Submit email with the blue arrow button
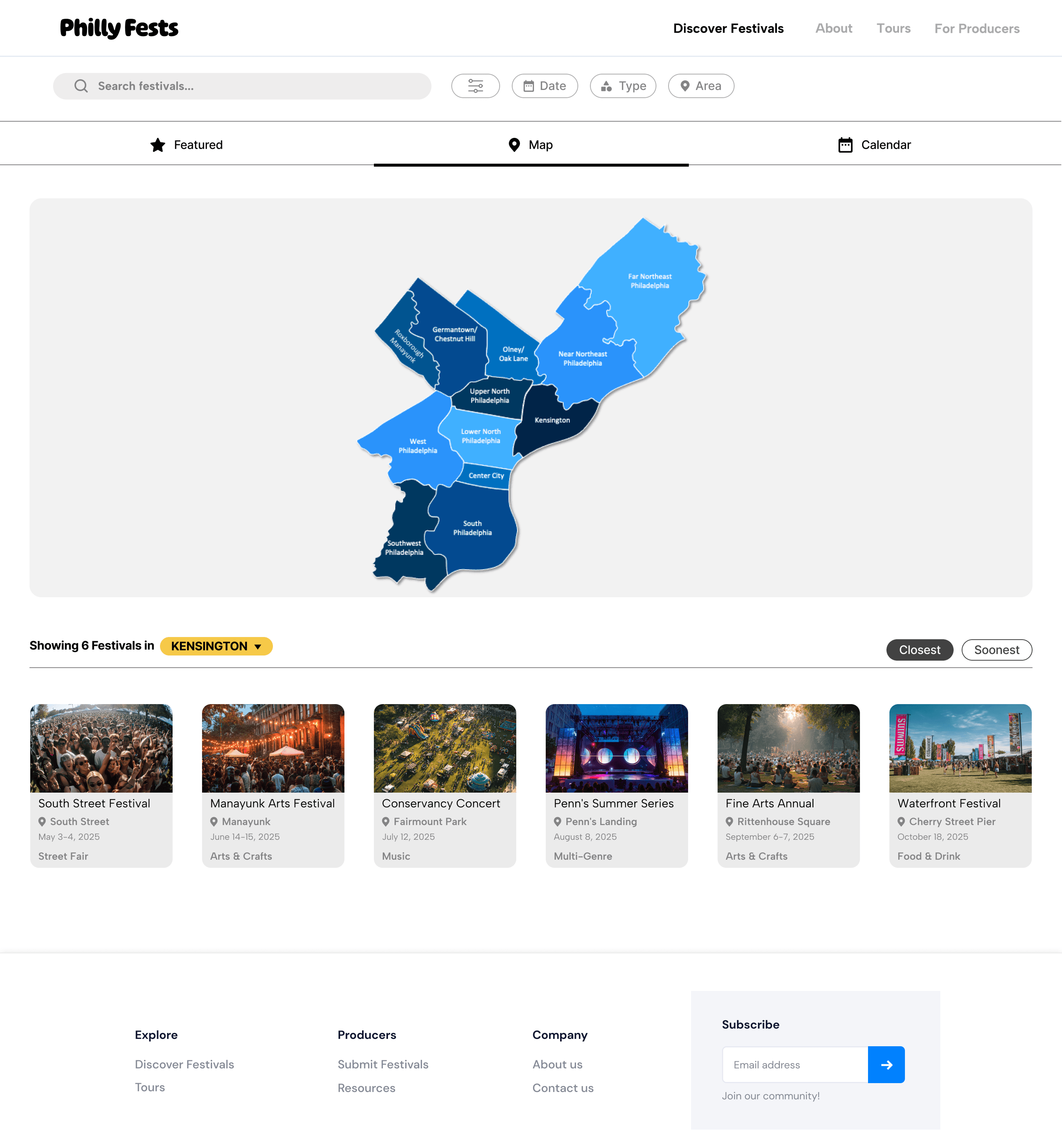This screenshot has height=1148, width=1062. (x=886, y=1065)
